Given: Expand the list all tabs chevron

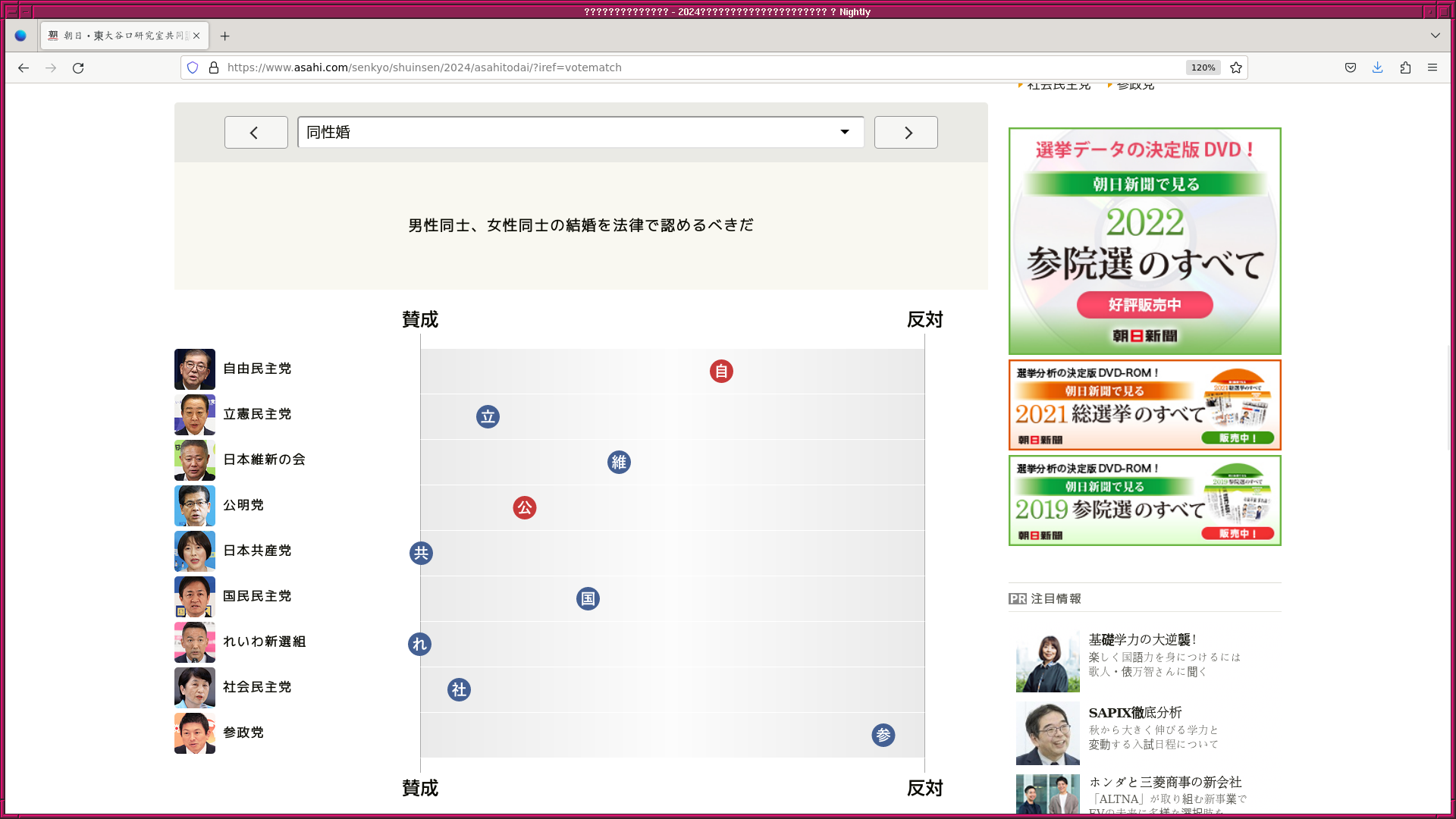Looking at the screenshot, I should tap(1436, 36).
